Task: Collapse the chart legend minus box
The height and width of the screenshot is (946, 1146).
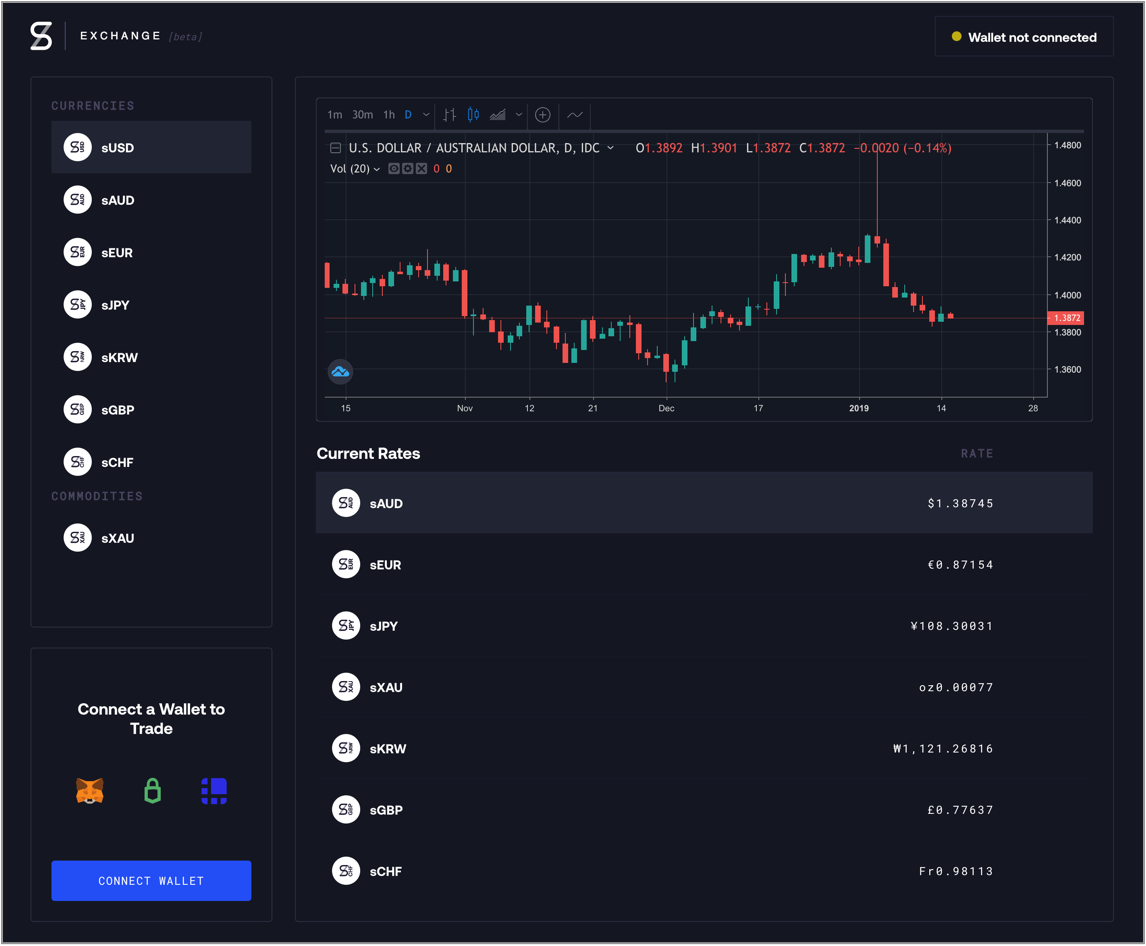Action: click(x=336, y=148)
